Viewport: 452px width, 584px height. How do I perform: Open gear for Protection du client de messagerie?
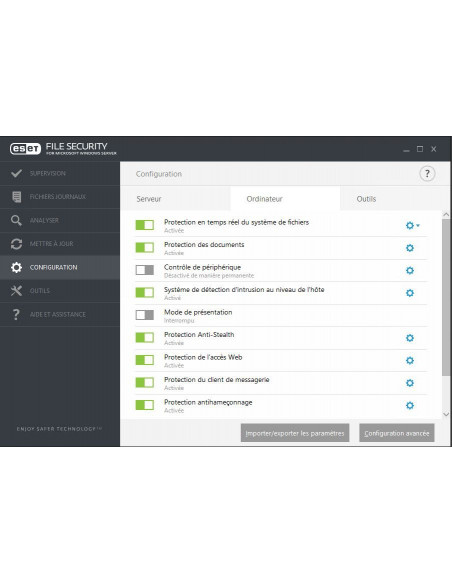(410, 383)
